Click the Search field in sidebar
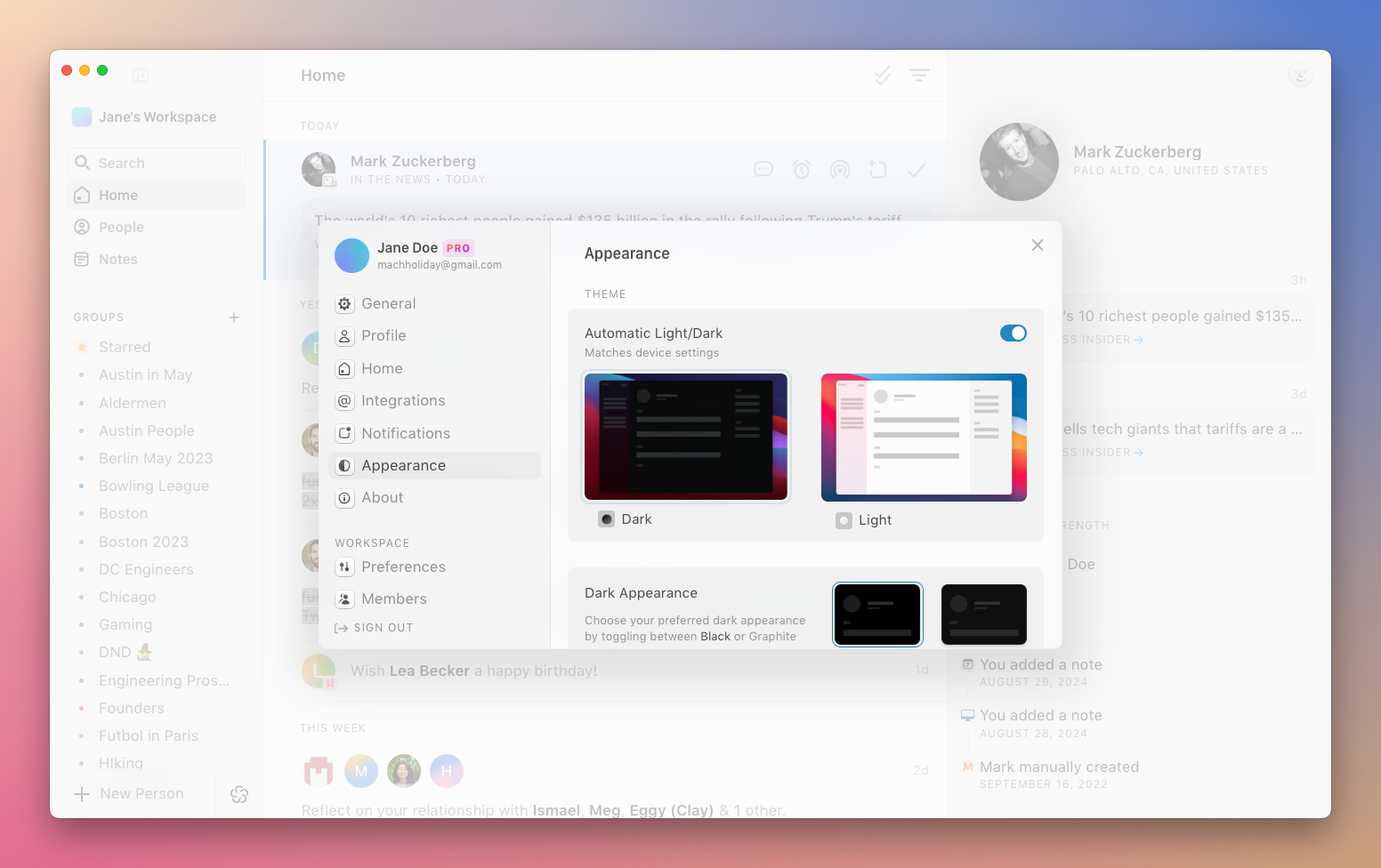1381x868 pixels. tap(157, 164)
